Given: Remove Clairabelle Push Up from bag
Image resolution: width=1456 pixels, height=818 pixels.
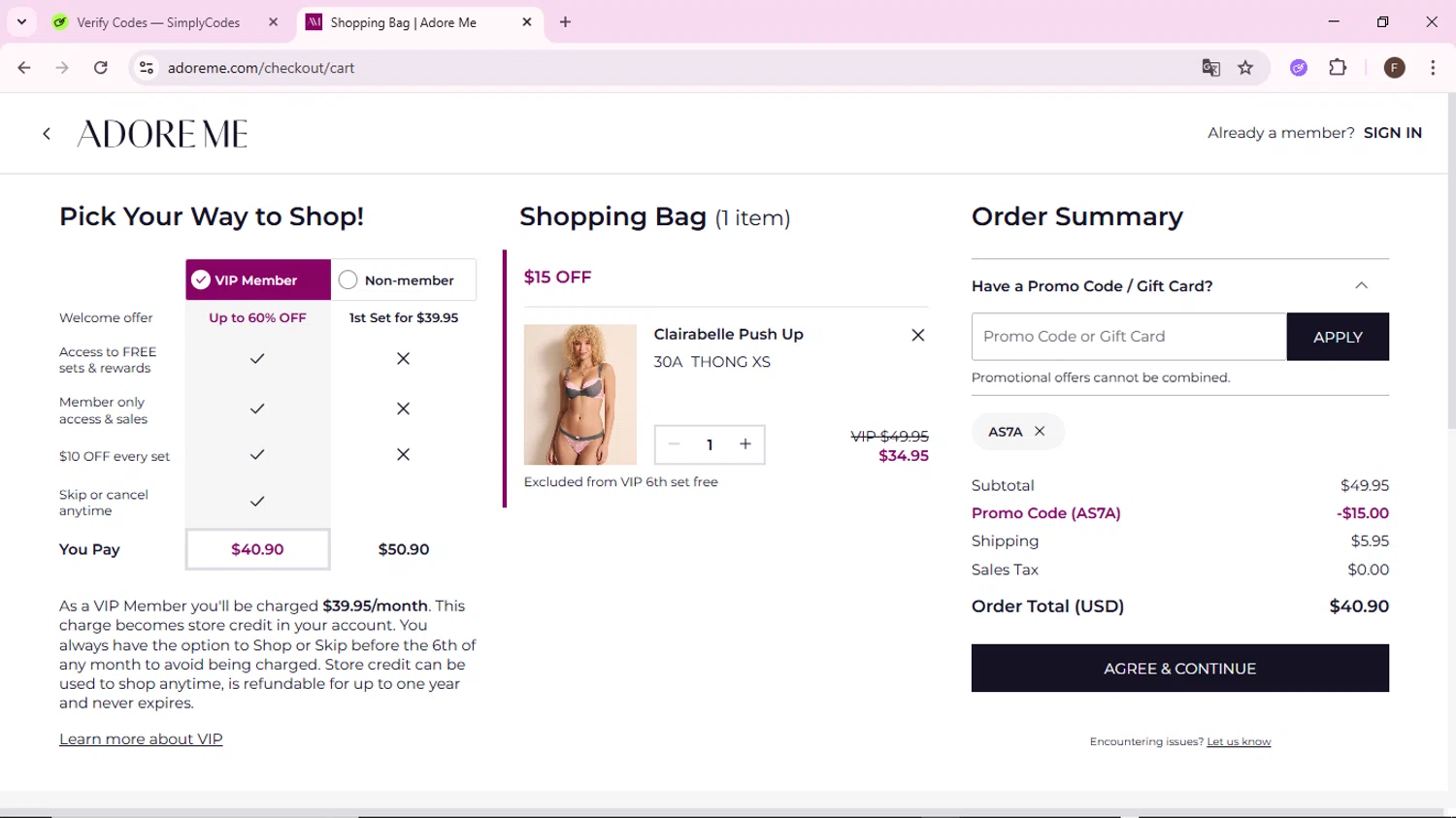Looking at the screenshot, I should pyautogui.click(x=917, y=335).
